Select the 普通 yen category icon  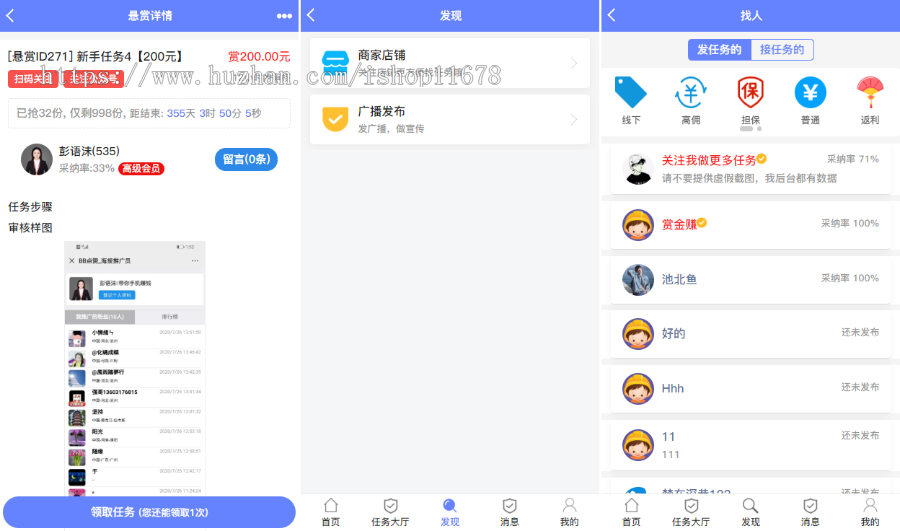[x=810, y=92]
